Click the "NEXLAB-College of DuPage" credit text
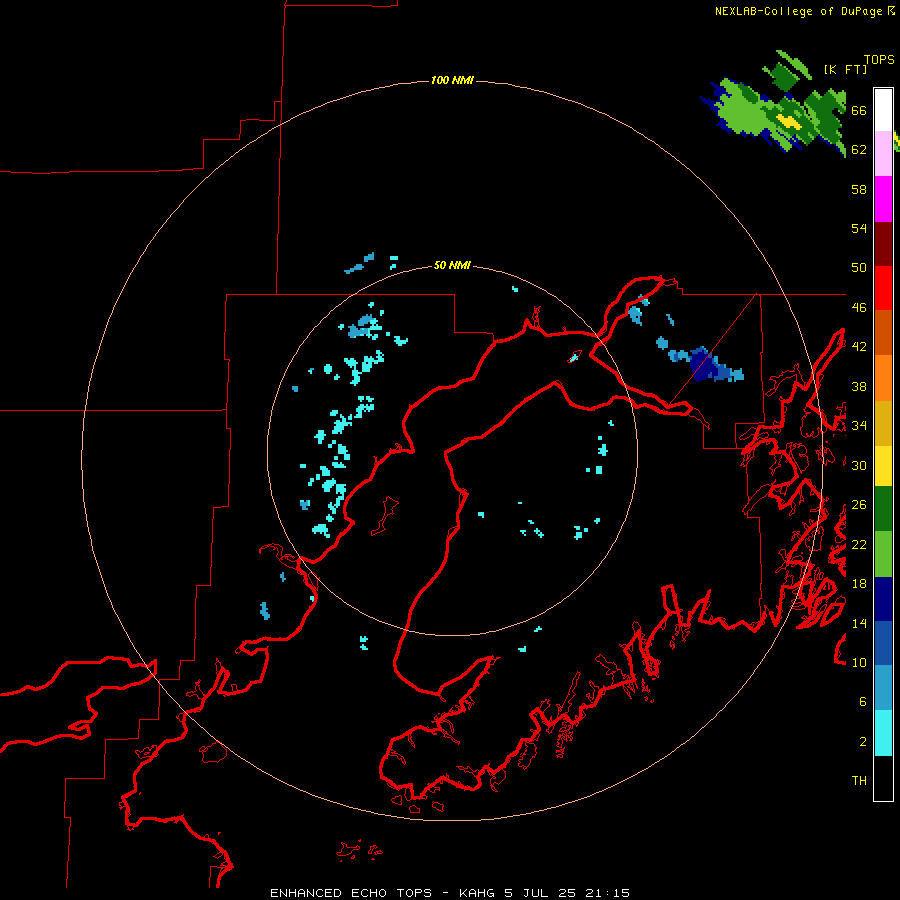The height and width of the screenshot is (900, 900). (x=798, y=11)
